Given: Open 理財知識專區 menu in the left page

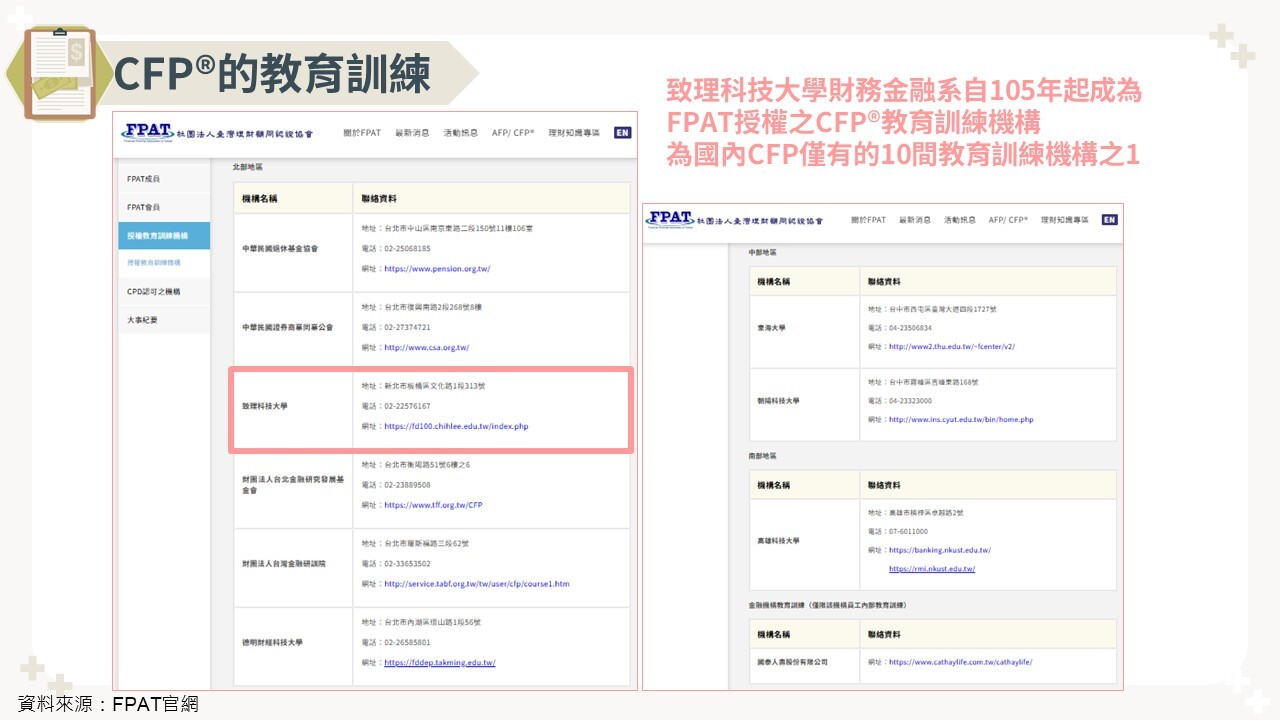Looking at the screenshot, I should click(574, 133).
